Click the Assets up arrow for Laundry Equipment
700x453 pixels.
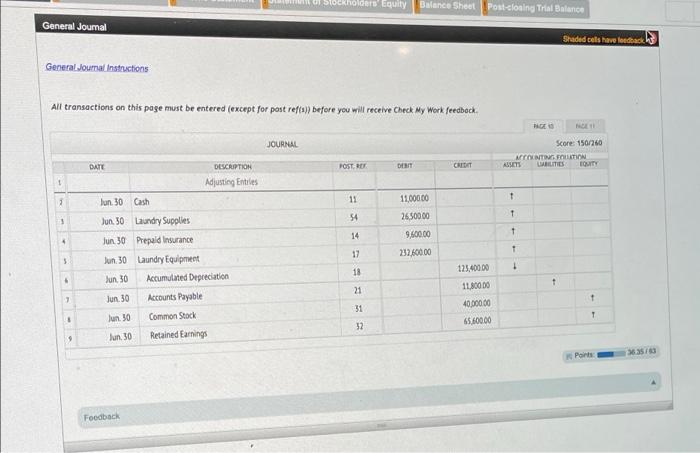point(514,248)
